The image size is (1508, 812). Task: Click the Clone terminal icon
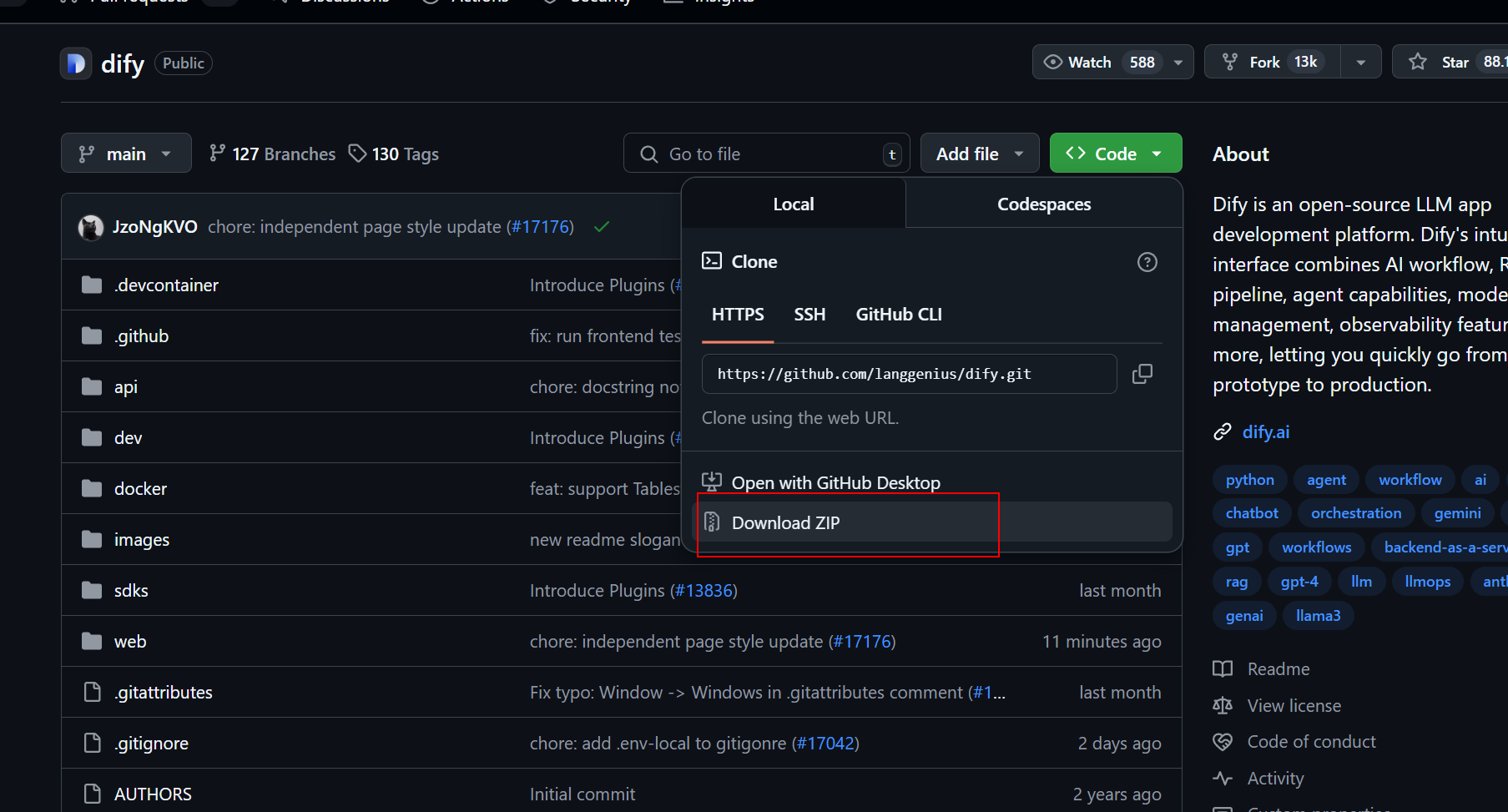pos(712,261)
